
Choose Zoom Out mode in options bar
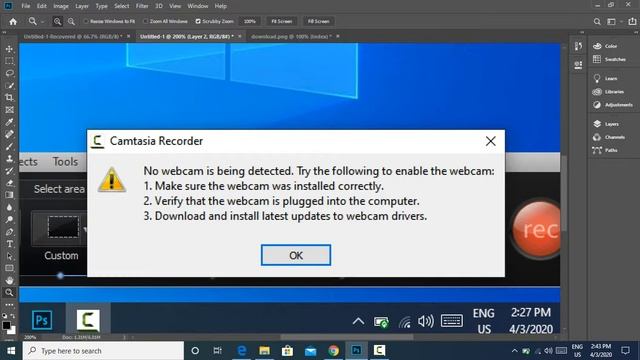pyautogui.click(x=71, y=22)
